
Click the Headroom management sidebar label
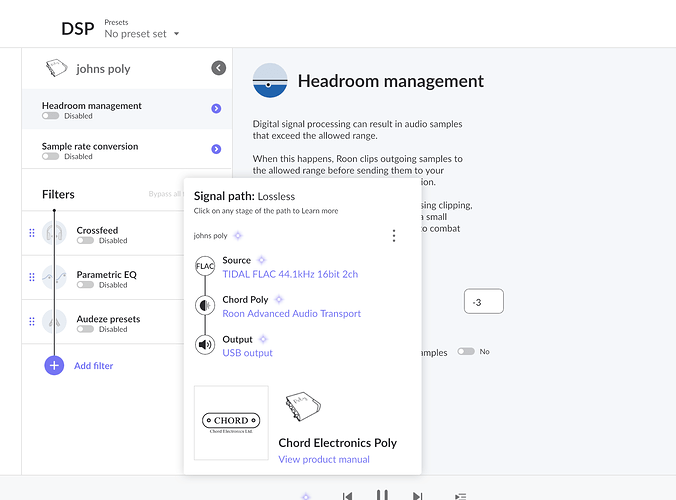click(92, 106)
